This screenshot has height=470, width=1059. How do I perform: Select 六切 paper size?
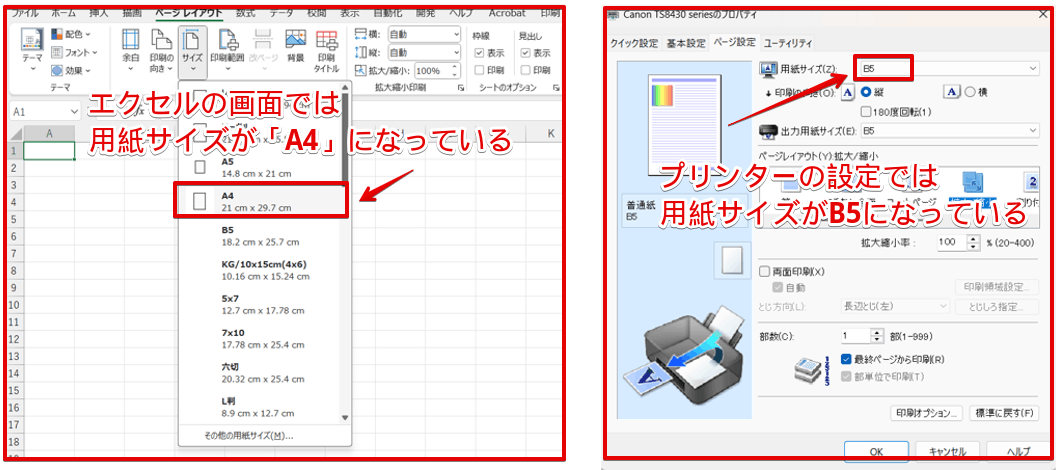[x=260, y=372]
